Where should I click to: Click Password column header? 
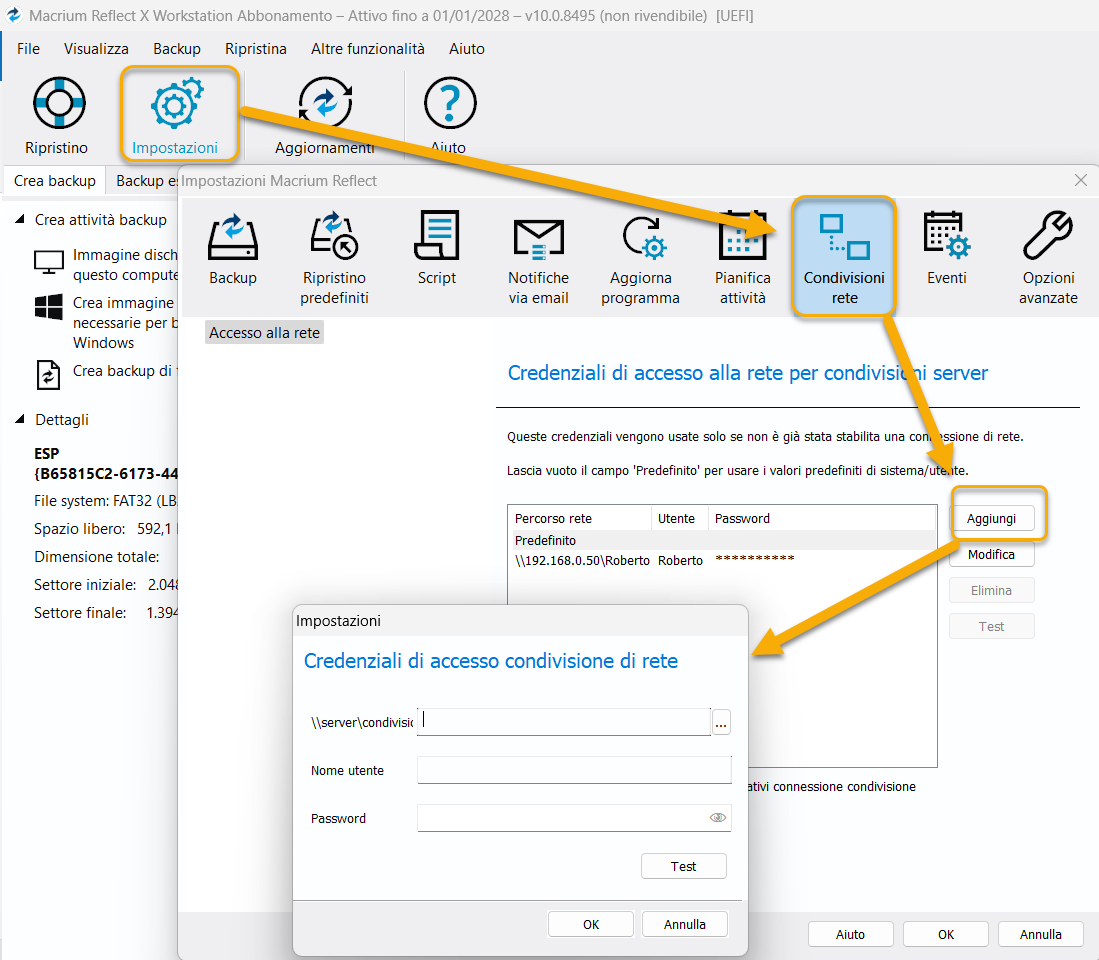pos(821,519)
